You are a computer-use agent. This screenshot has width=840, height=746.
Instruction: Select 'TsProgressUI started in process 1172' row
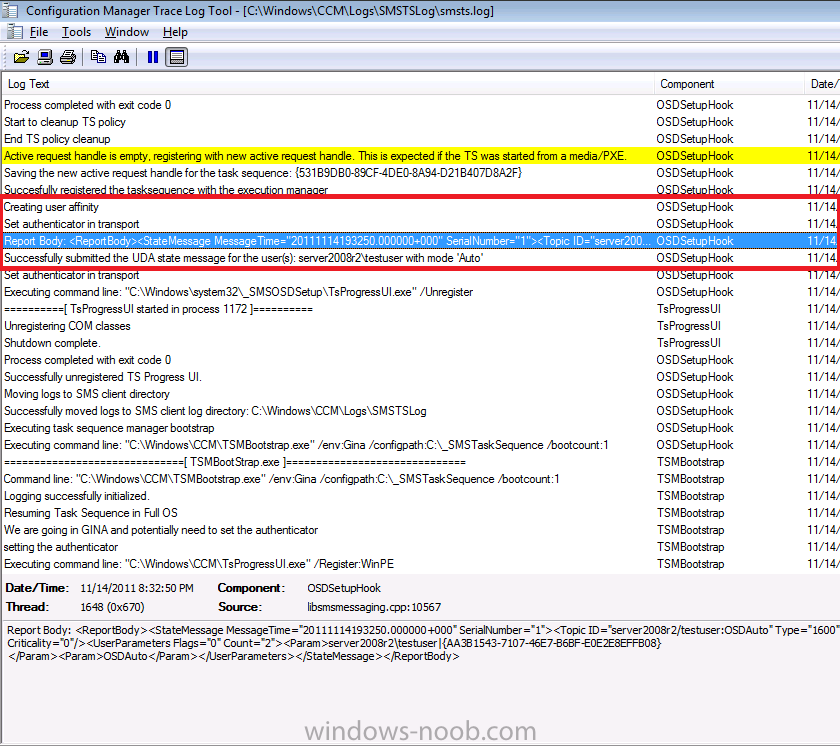click(x=420, y=309)
